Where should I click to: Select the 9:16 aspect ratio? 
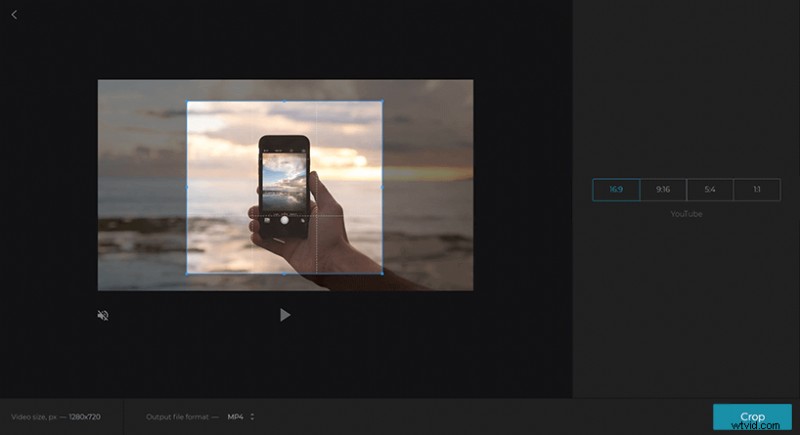(663, 190)
